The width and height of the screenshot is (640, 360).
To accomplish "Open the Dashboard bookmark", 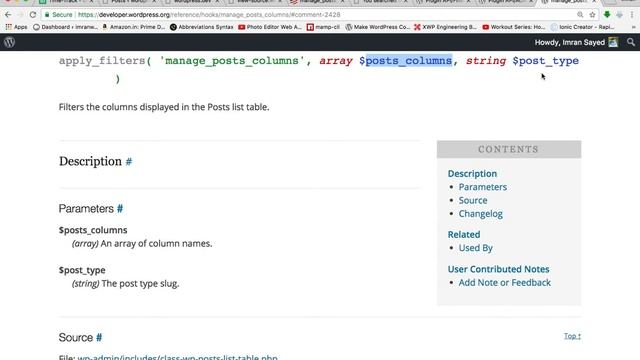I will click(65, 27).
